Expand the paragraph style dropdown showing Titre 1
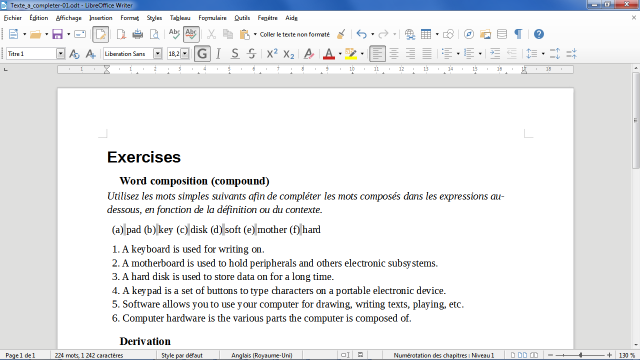This screenshot has width=640, height=360. [x=60, y=54]
